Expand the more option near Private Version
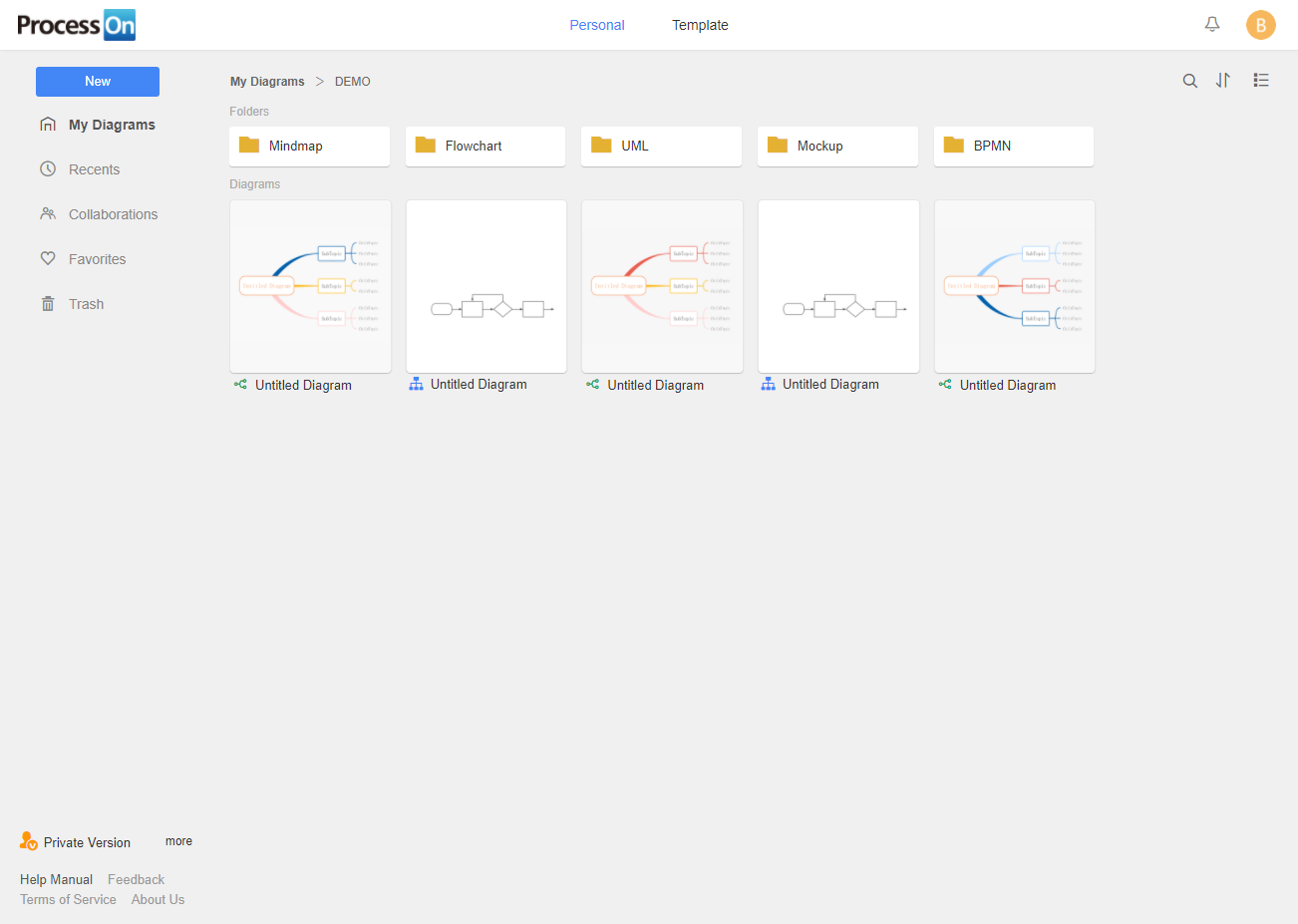Screen dimensions: 1298x924 click(178, 841)
